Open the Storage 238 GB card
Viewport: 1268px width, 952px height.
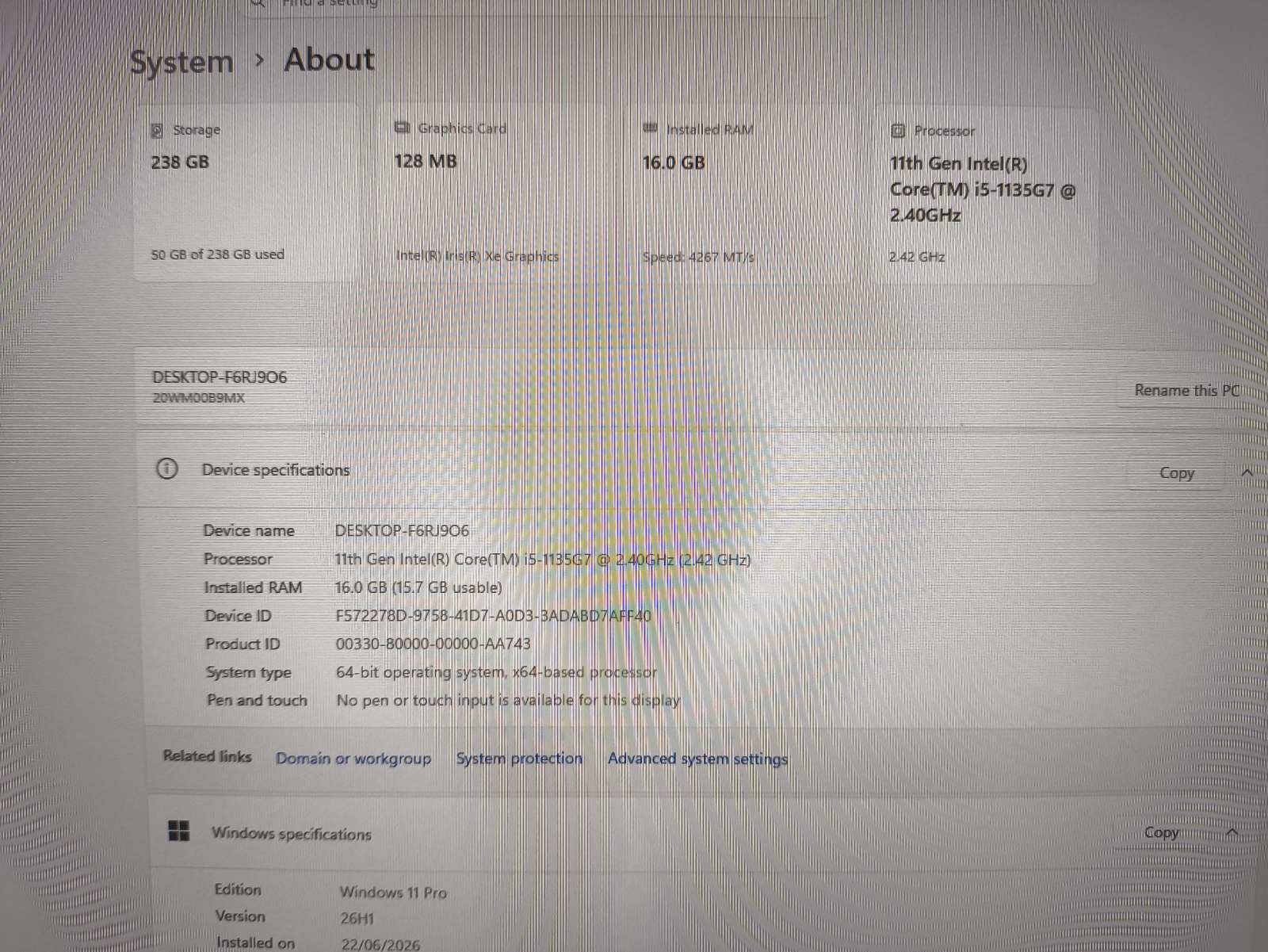pyautogui.click(x=246, y=193)
